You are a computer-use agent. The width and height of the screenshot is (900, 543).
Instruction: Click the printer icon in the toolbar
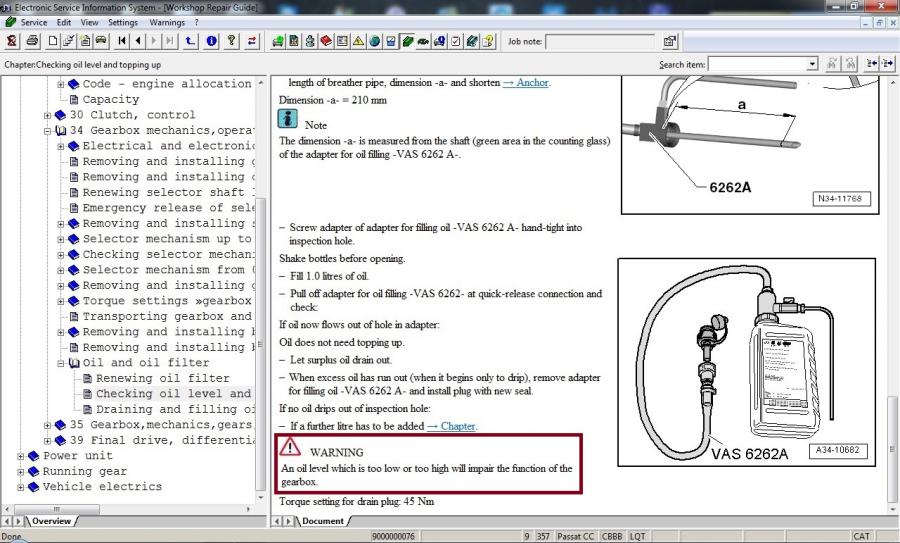tap(32, 41)
